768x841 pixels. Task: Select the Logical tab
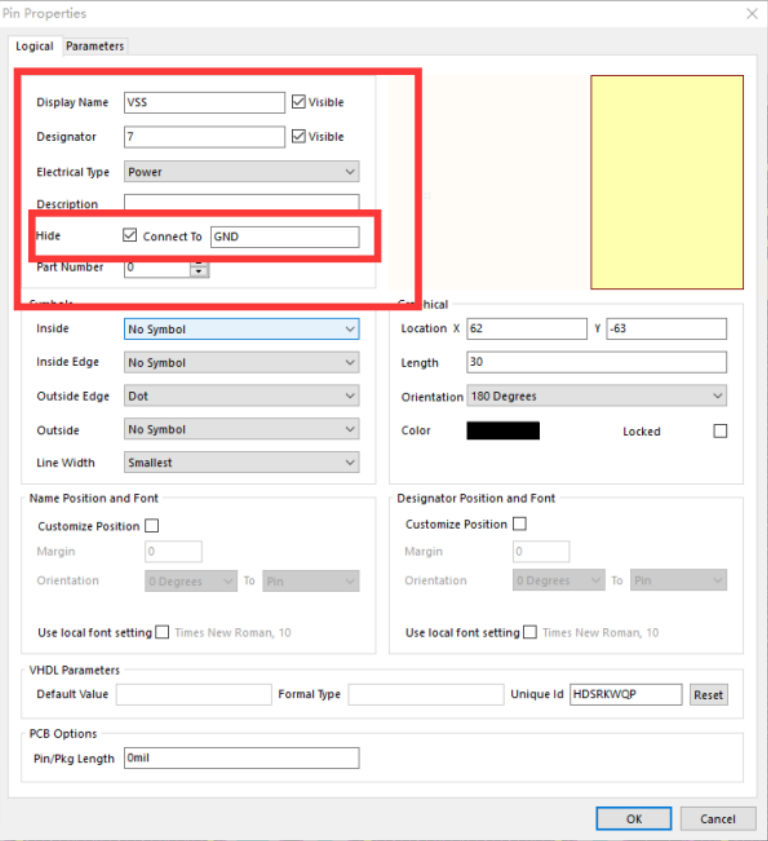point(34,46)
